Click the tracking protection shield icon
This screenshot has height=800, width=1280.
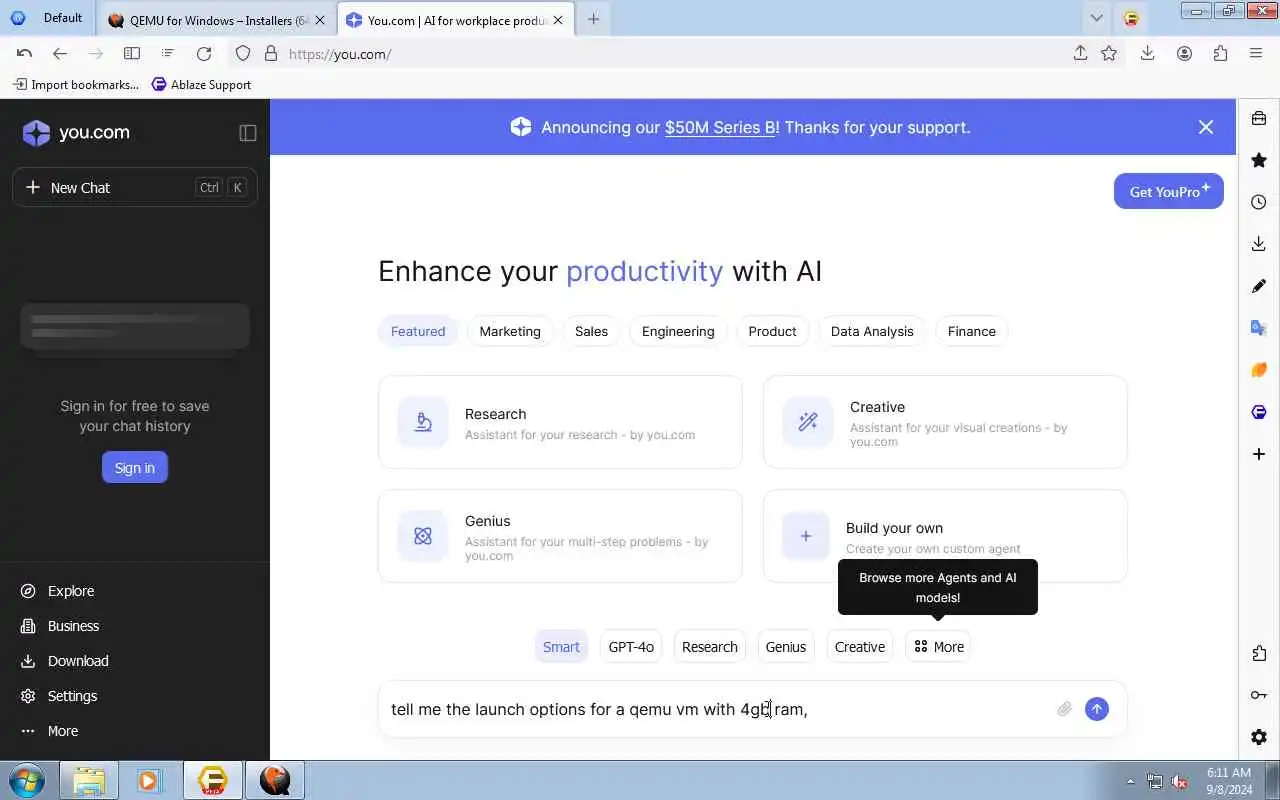tap(243, 54)
